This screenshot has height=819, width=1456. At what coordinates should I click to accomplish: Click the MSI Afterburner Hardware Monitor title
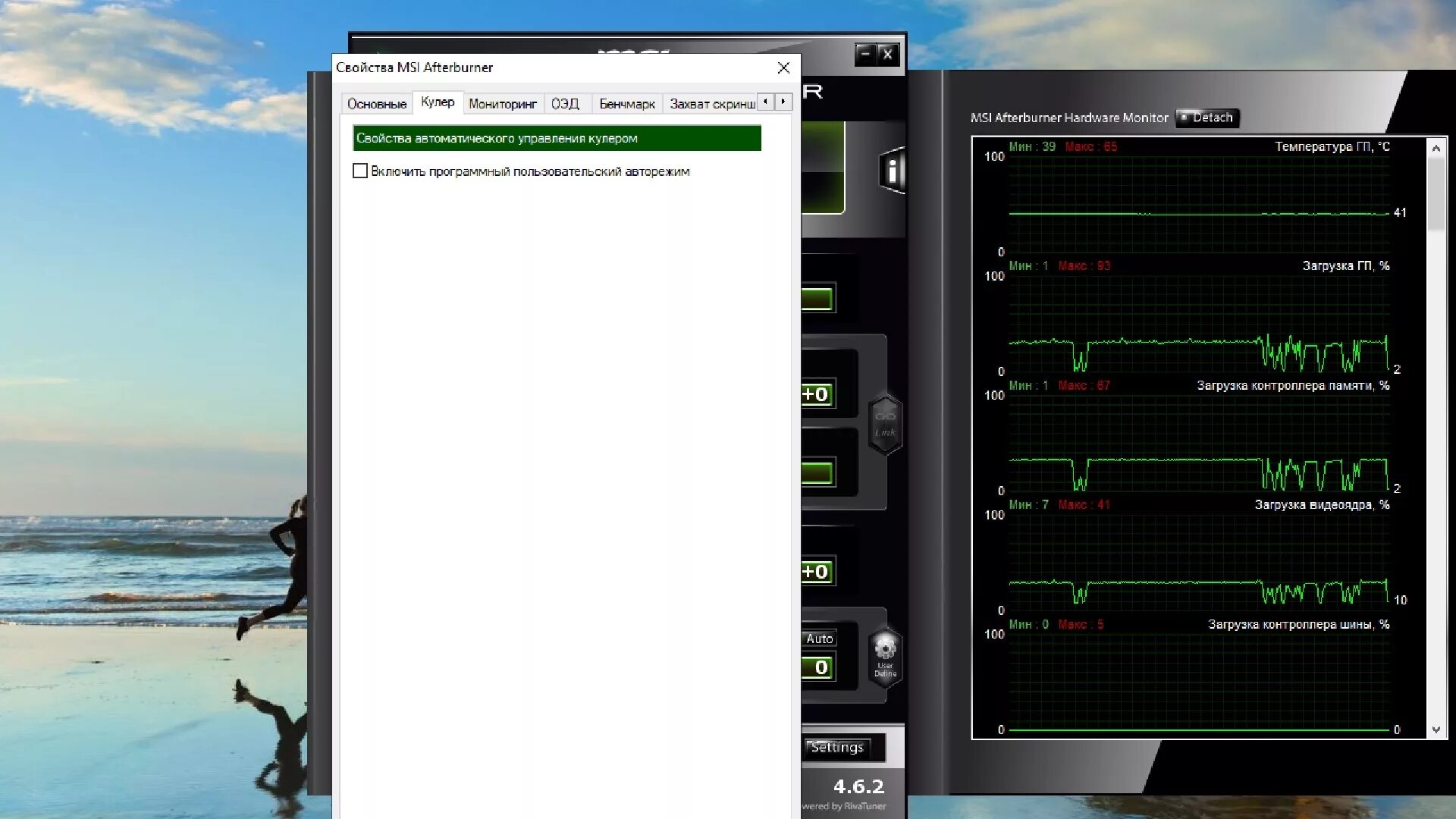pos(1068,118)
